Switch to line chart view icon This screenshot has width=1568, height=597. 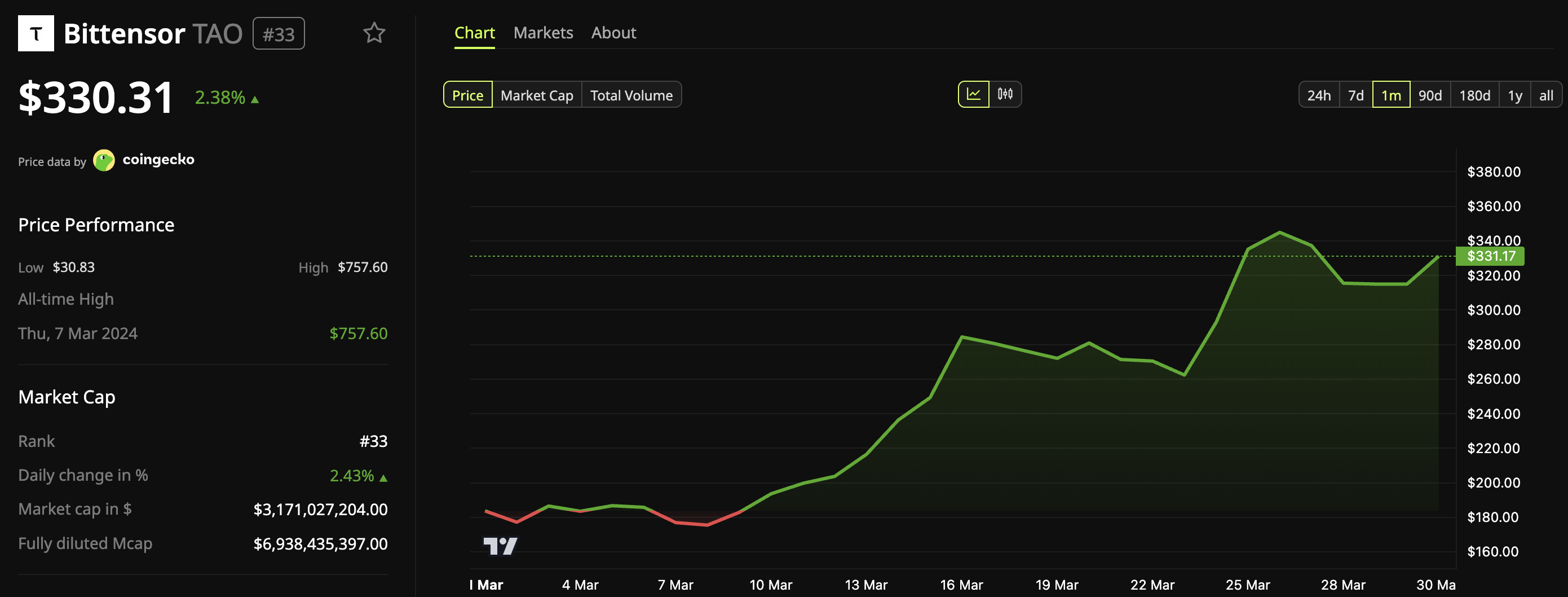tap(974, 94)
